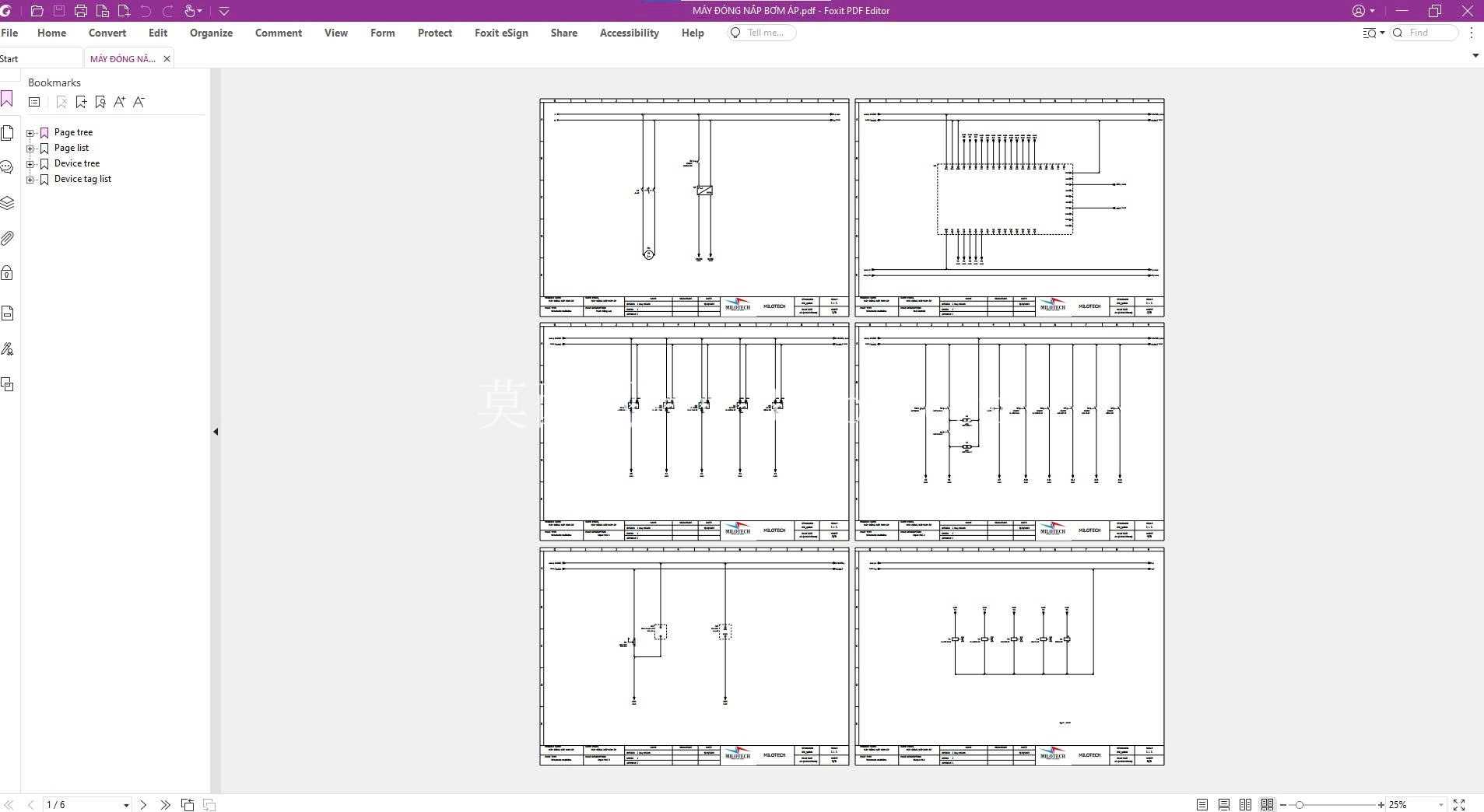Click zoom in plus button
Screen dimensions: 1484x812
point(1381,805)
